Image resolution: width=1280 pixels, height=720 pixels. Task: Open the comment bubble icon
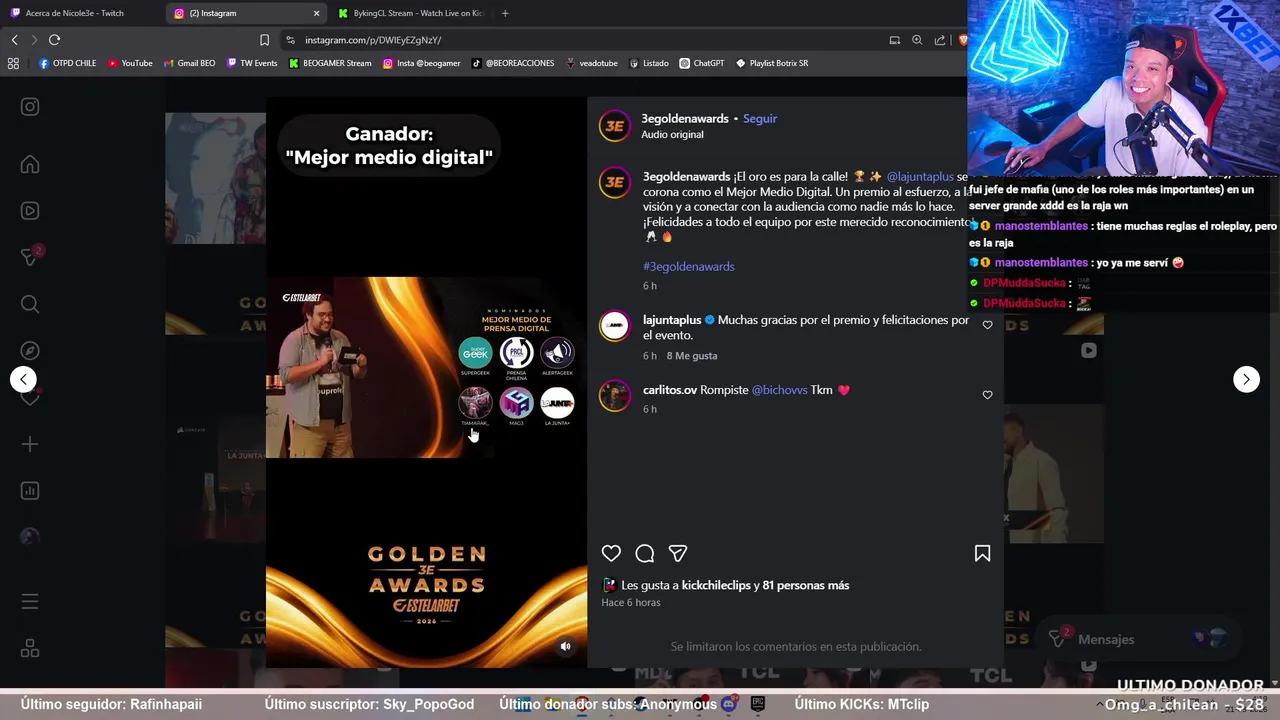645,553
